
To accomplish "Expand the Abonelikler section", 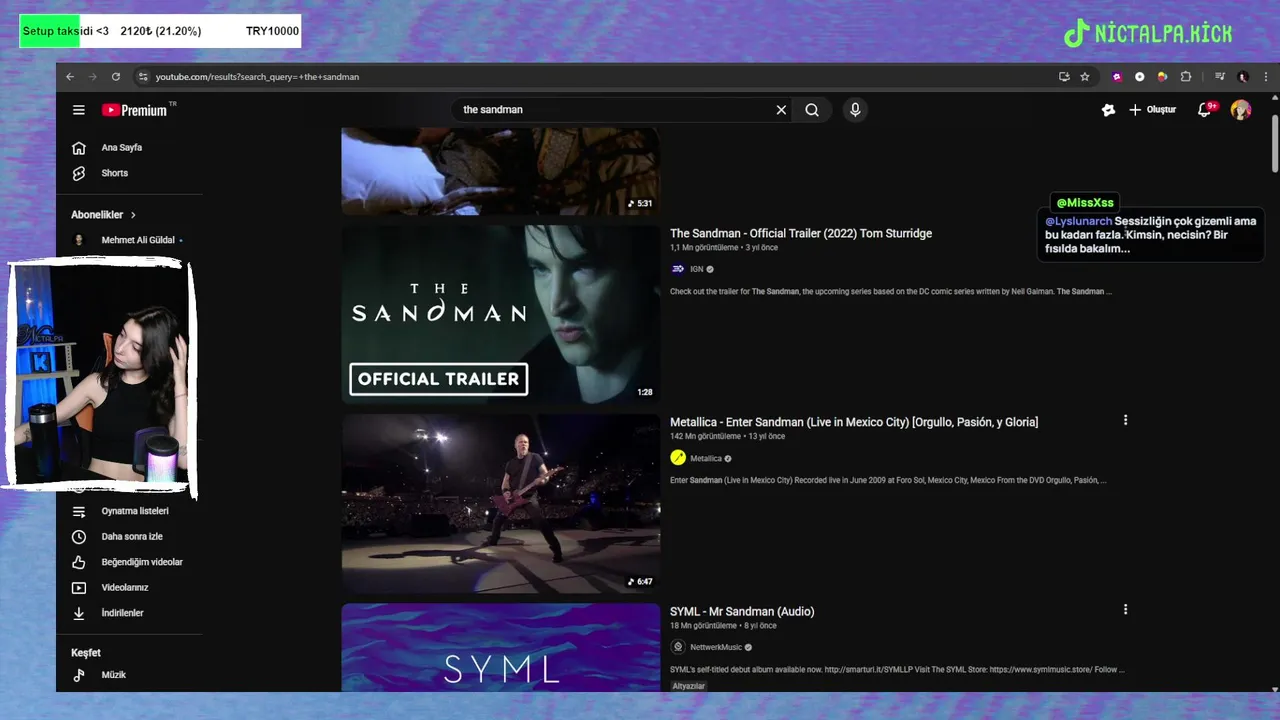I will click(103, 215).
